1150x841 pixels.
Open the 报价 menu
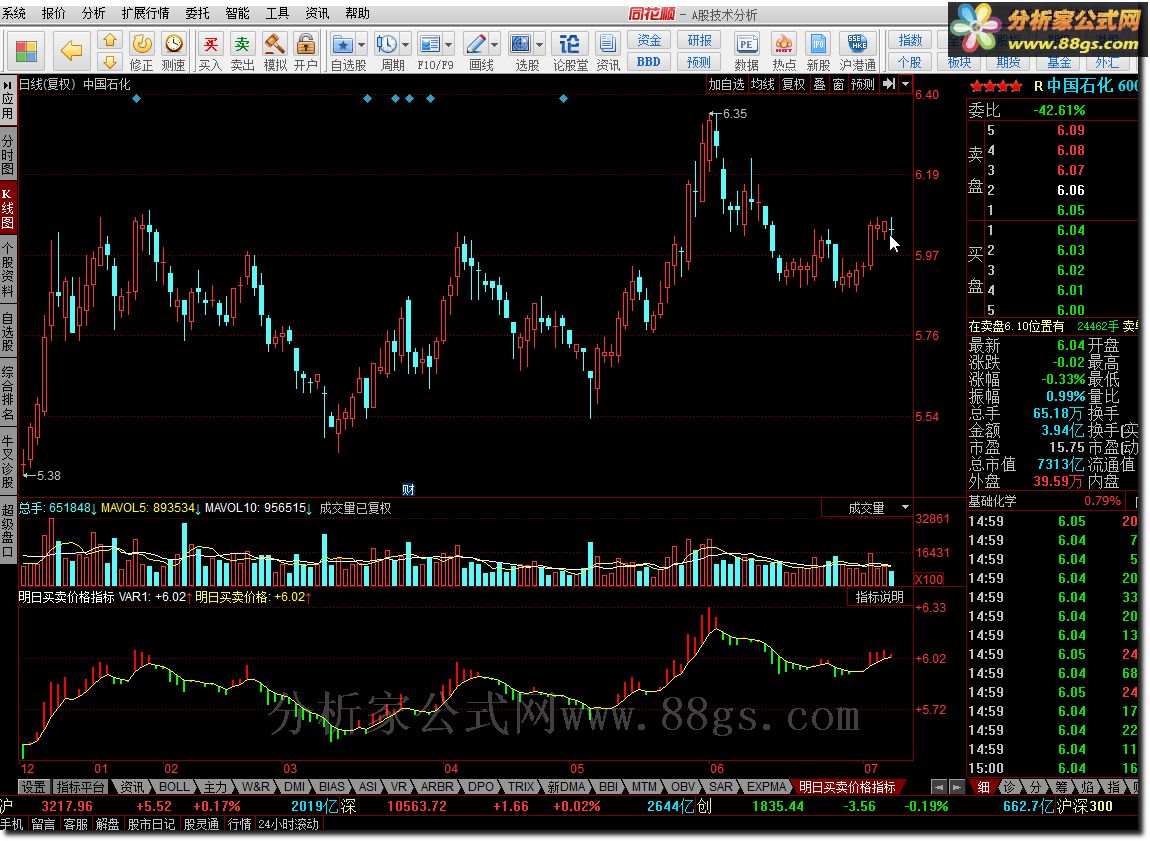54,13
